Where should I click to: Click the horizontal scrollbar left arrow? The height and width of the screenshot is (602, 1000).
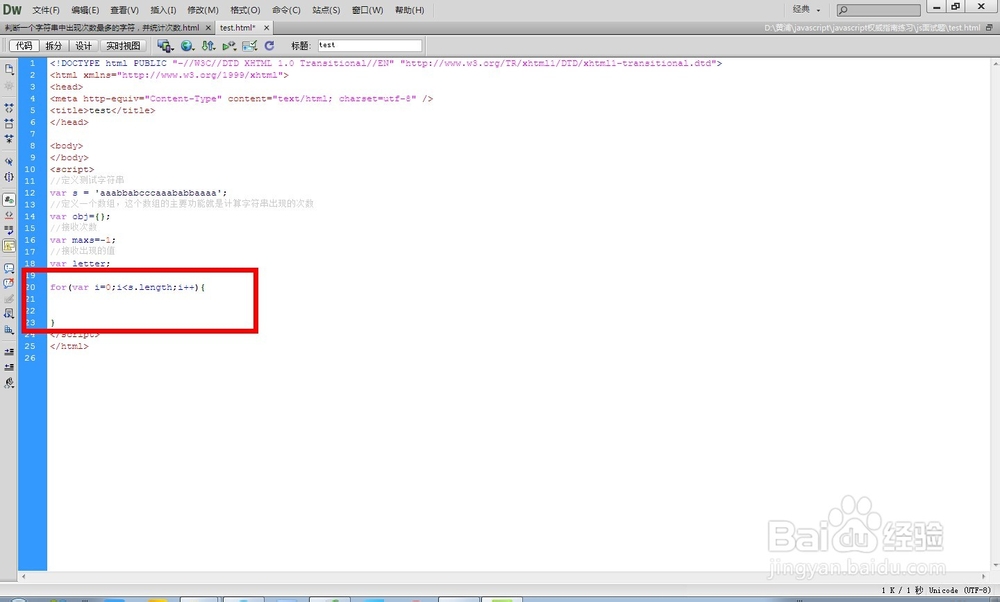click(24, 576)
